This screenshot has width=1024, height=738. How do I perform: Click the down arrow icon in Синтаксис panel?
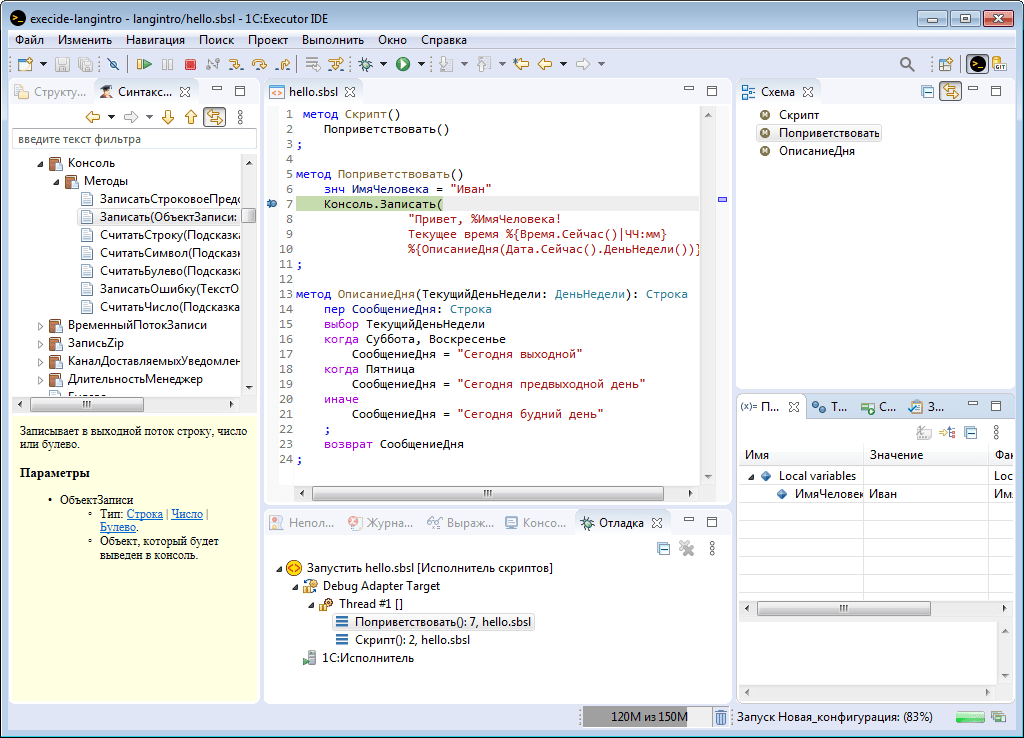point(168,117)
